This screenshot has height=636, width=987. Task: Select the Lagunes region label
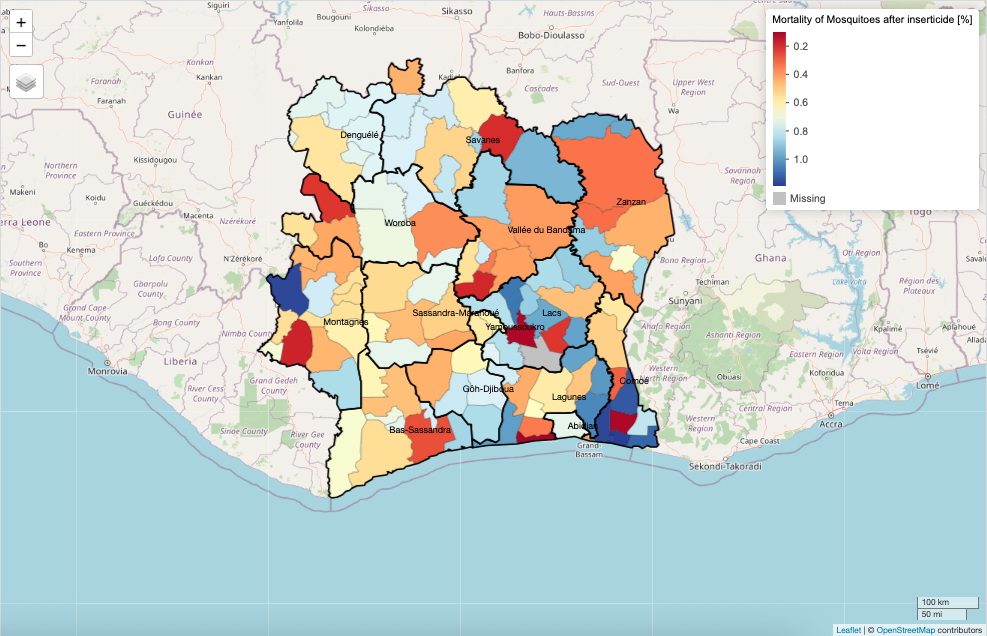(x=569, y=397)
